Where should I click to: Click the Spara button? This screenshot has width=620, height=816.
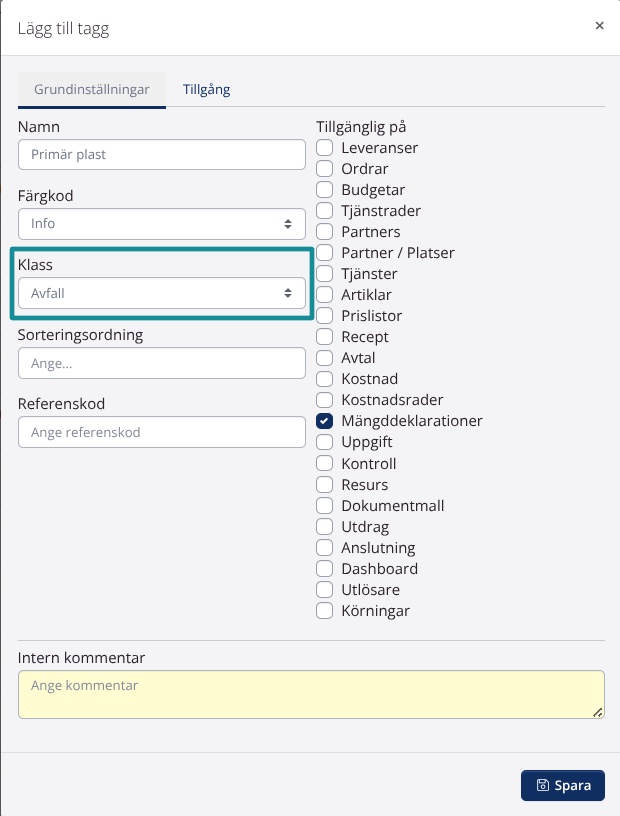tap(562, 785)
